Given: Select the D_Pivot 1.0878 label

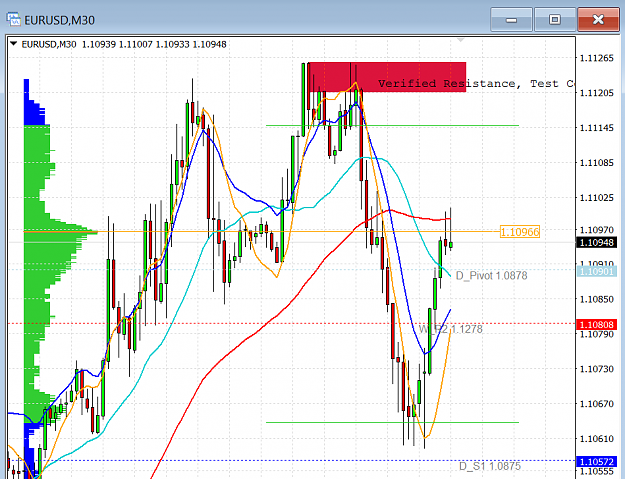Looking at the screenshot, I should (491, 275).
